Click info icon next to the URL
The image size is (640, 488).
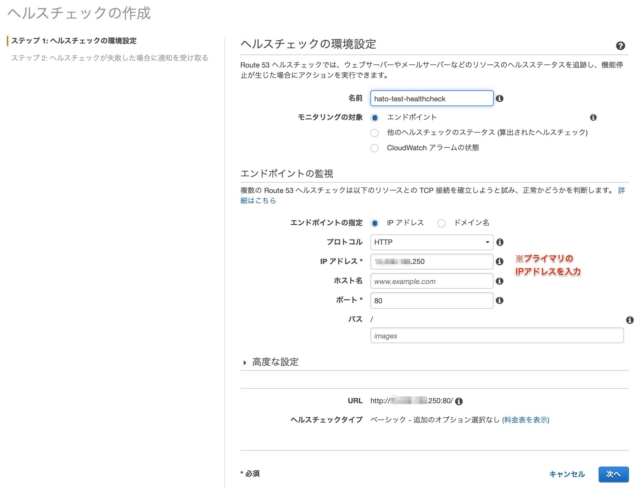tap(459, 401)
